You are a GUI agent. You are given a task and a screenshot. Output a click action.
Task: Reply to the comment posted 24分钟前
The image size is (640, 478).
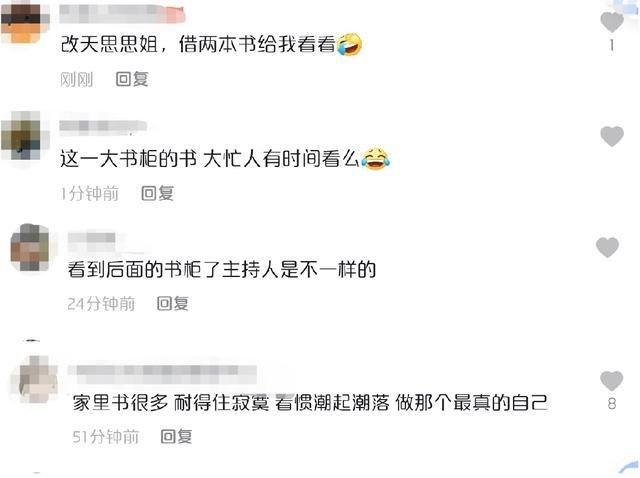173,303
